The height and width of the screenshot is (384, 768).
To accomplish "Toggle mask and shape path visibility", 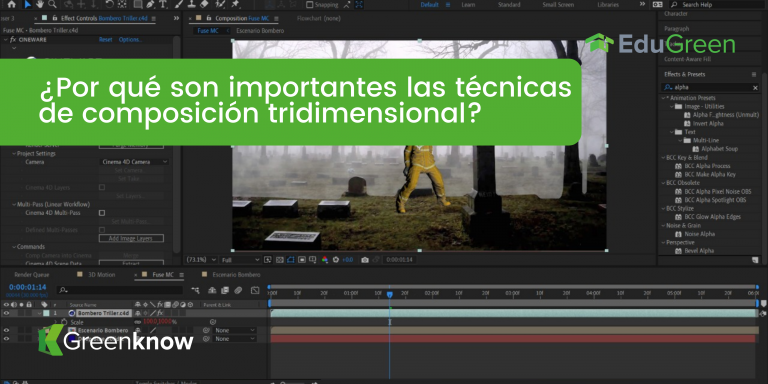I will 291,260.
